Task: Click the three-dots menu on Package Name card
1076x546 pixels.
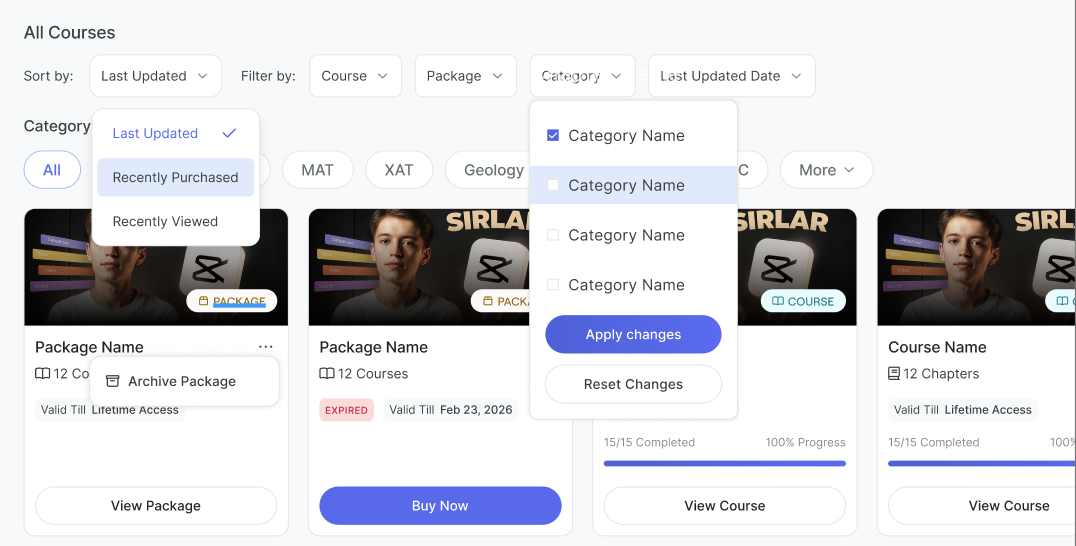Action: click(x=265, y=347)
